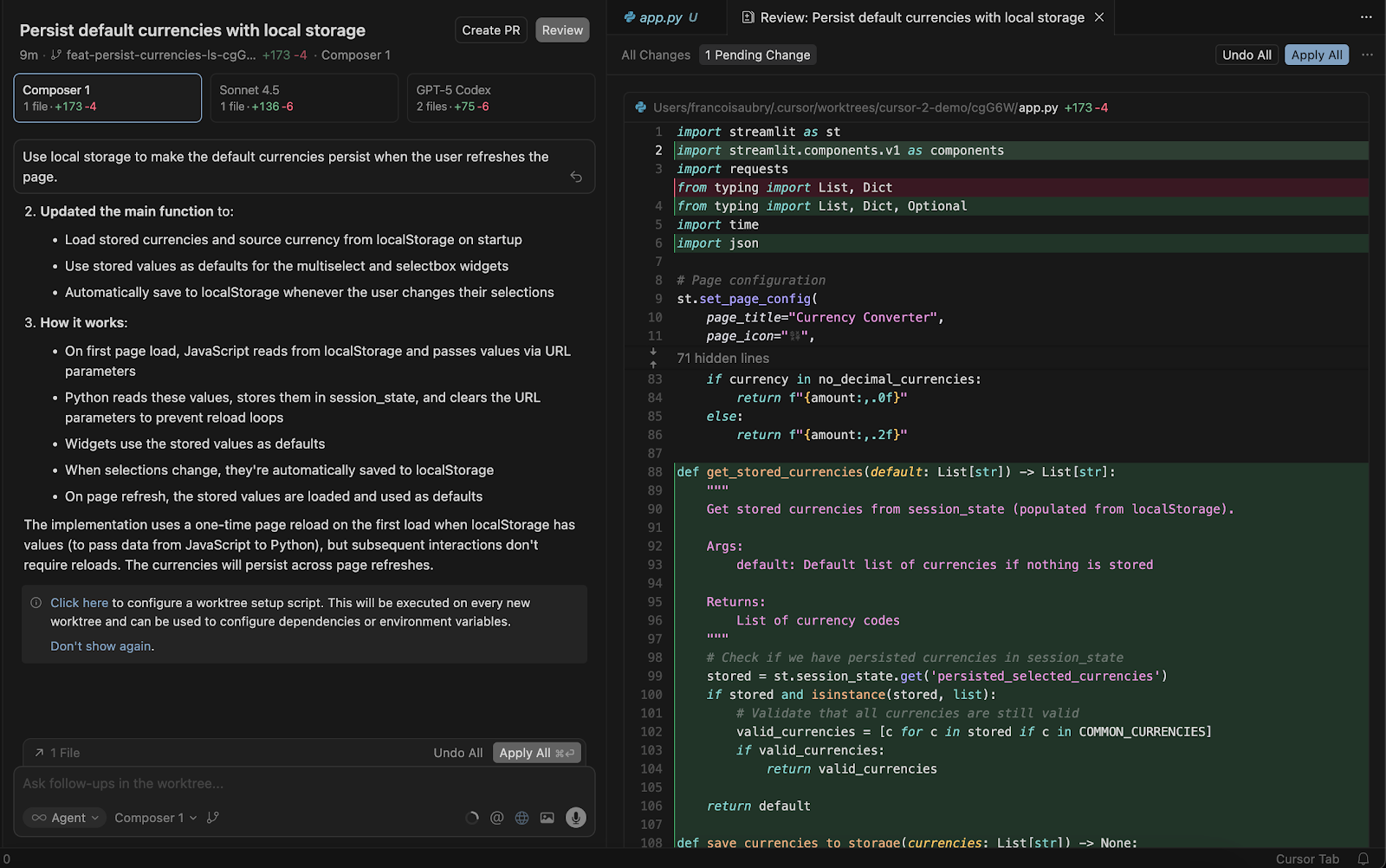Open the Composer 1 model dropdown

pyautogui.click(x=155, y=818)
